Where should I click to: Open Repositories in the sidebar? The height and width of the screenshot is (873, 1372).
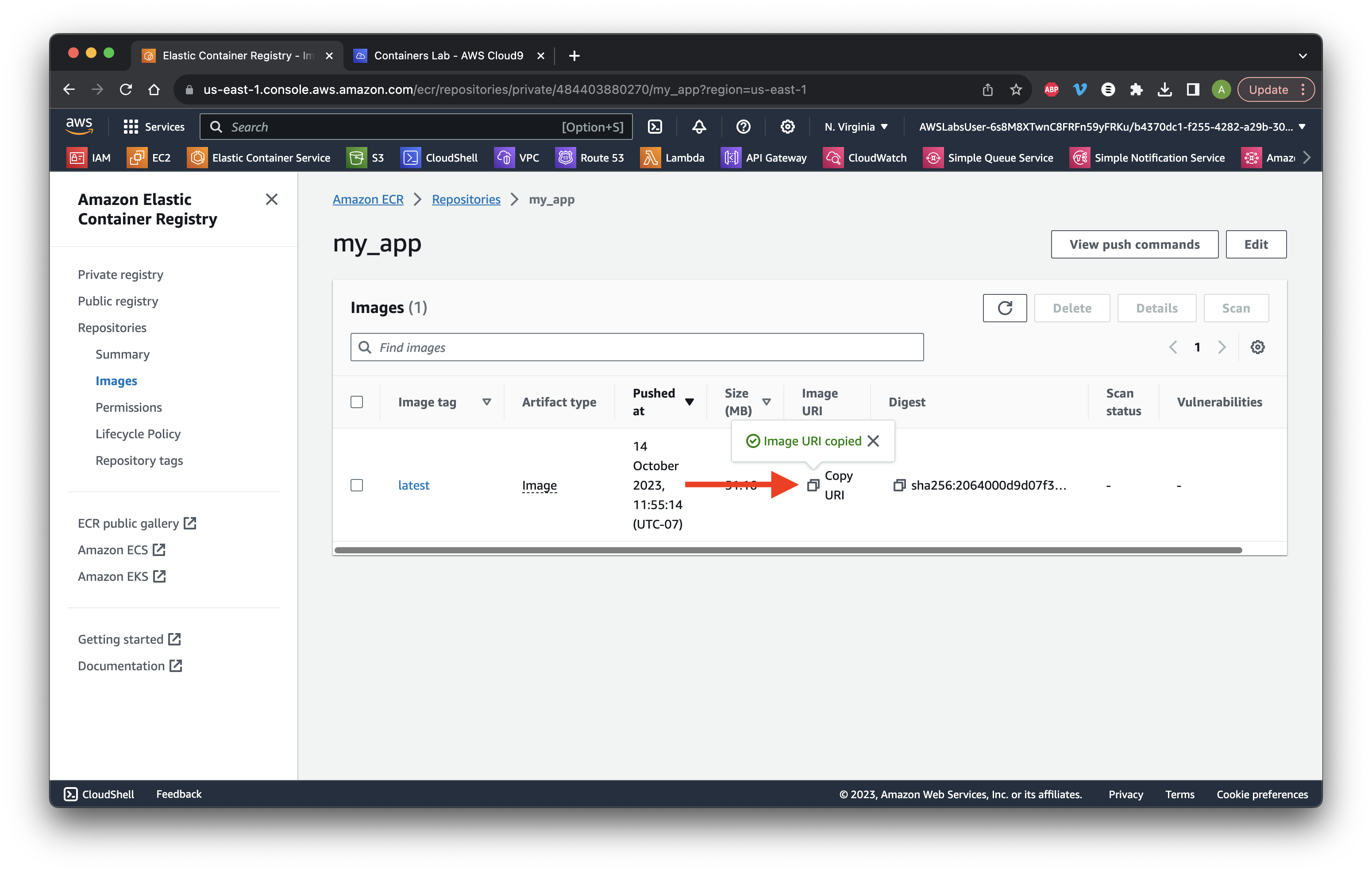pyautogui.click(x=112, y=328)
